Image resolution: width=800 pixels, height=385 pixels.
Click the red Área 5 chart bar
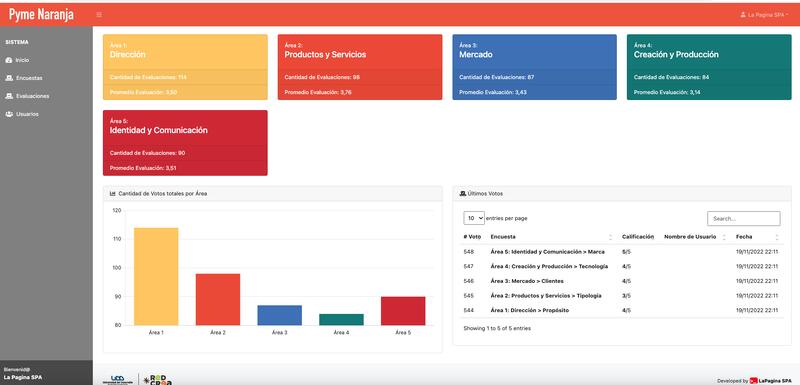click(x=403, y=311)
